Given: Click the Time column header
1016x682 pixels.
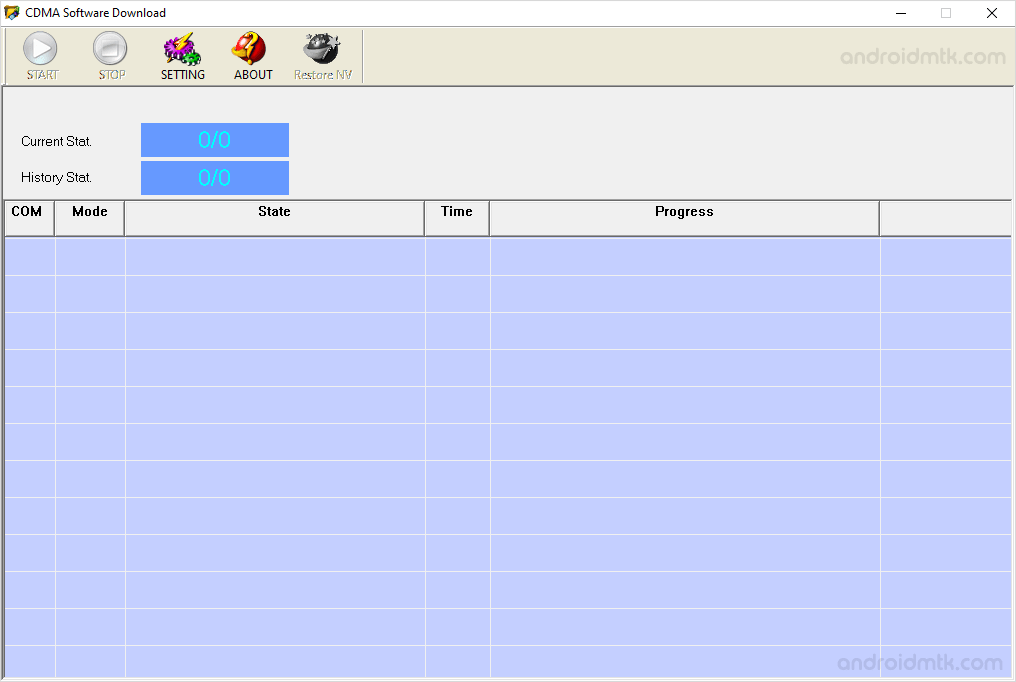Looking at the screenshot, I should click(x=456, y=217).
